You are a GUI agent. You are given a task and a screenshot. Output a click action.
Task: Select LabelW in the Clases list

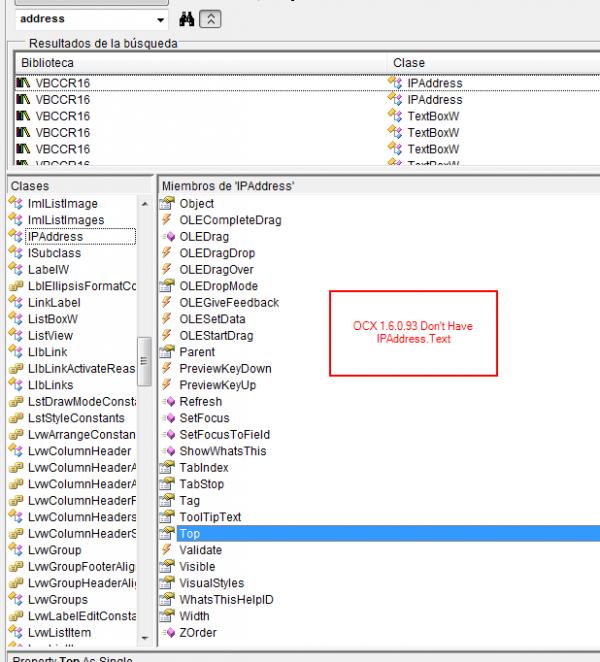coord(49,269)
